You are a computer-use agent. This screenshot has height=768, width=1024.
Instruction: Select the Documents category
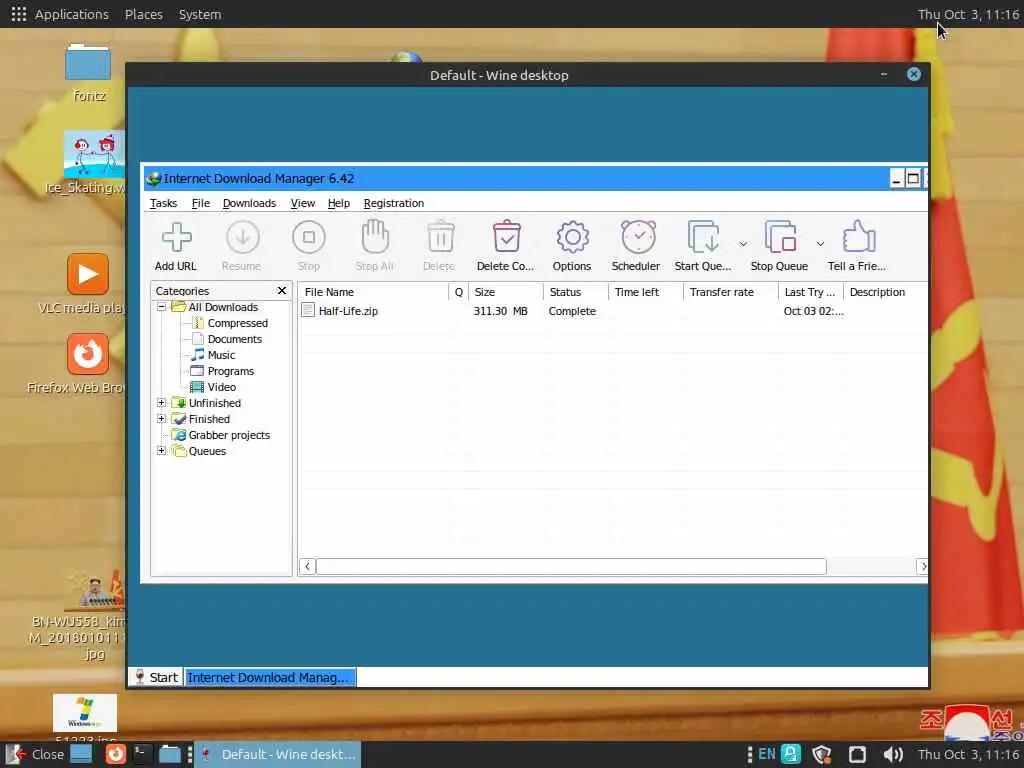(x=234, y=339)
